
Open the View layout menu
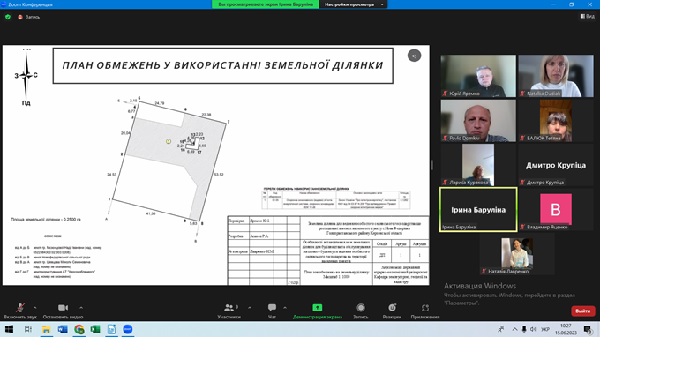pyautogui.click(x=588, y=16)
